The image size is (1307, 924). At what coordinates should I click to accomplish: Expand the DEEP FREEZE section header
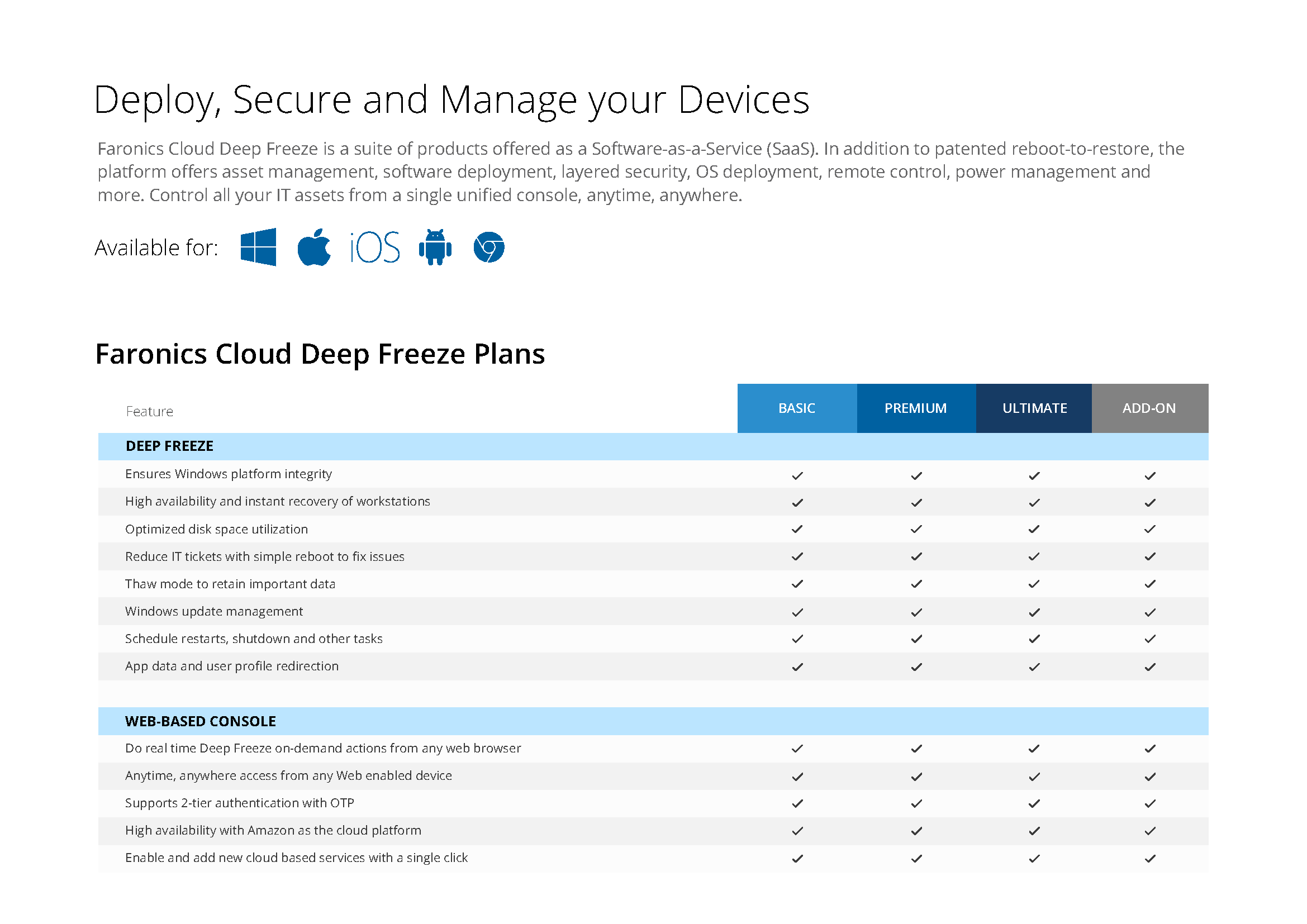click(169, 446)
